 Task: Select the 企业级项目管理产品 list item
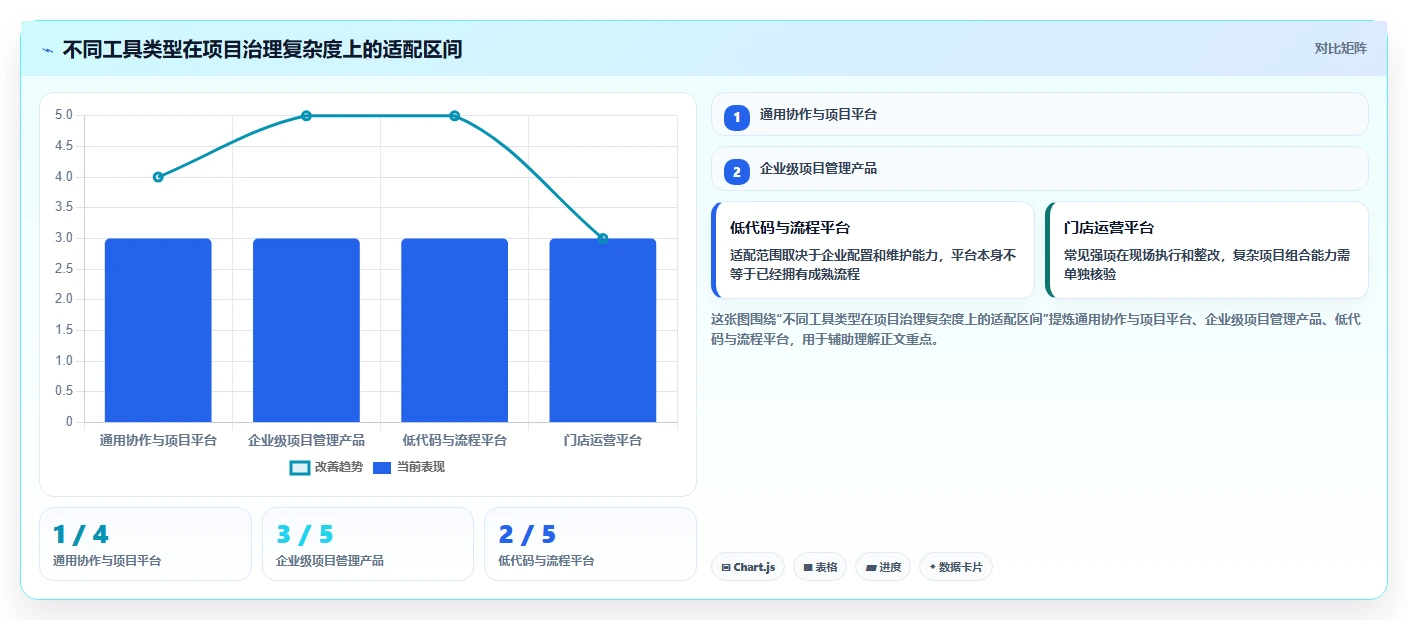(1039, 169)
